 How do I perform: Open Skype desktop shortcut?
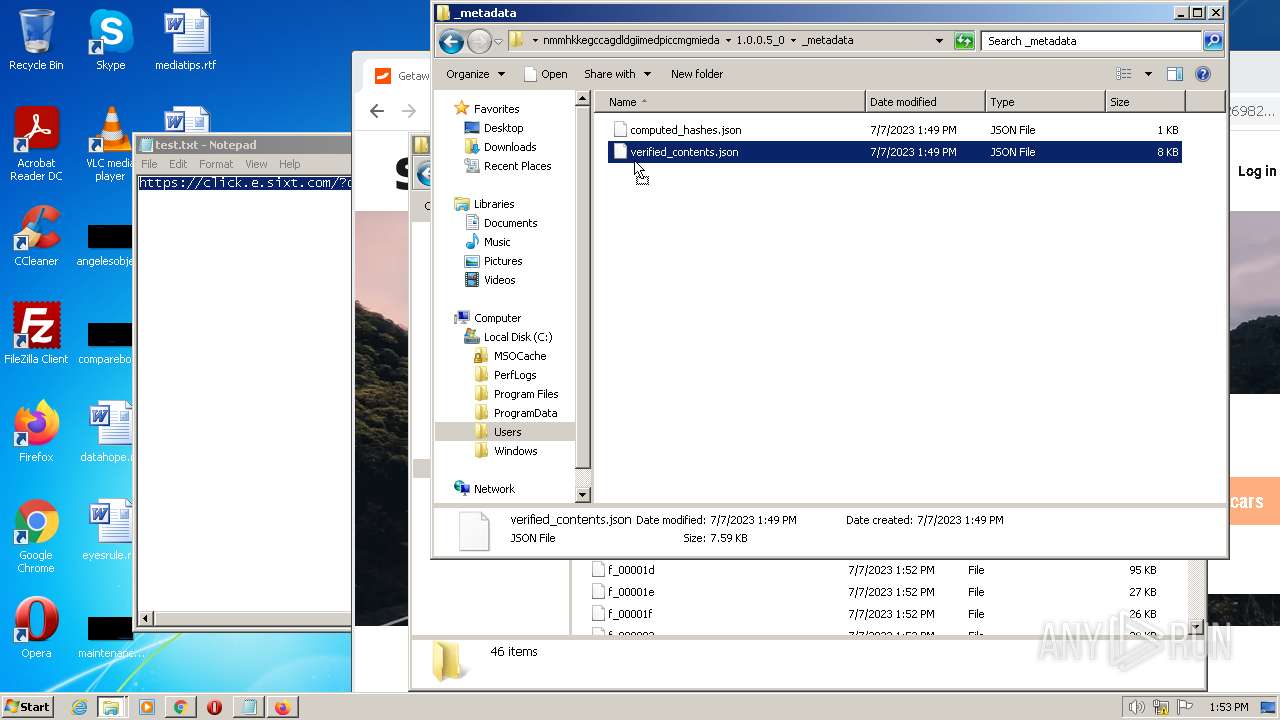pyautogui.click(x=110, y=40)
